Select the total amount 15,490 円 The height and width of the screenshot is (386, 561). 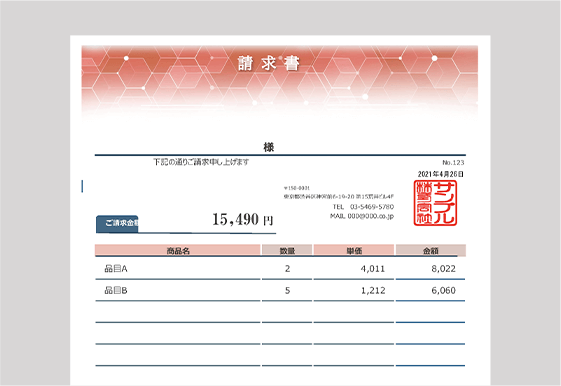243,219
